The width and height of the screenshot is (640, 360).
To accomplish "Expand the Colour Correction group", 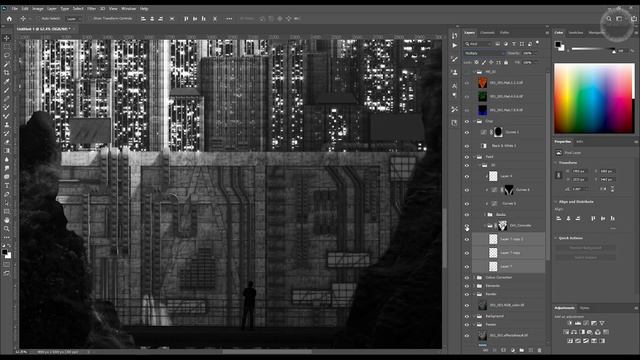I will (x=474, y=278).
